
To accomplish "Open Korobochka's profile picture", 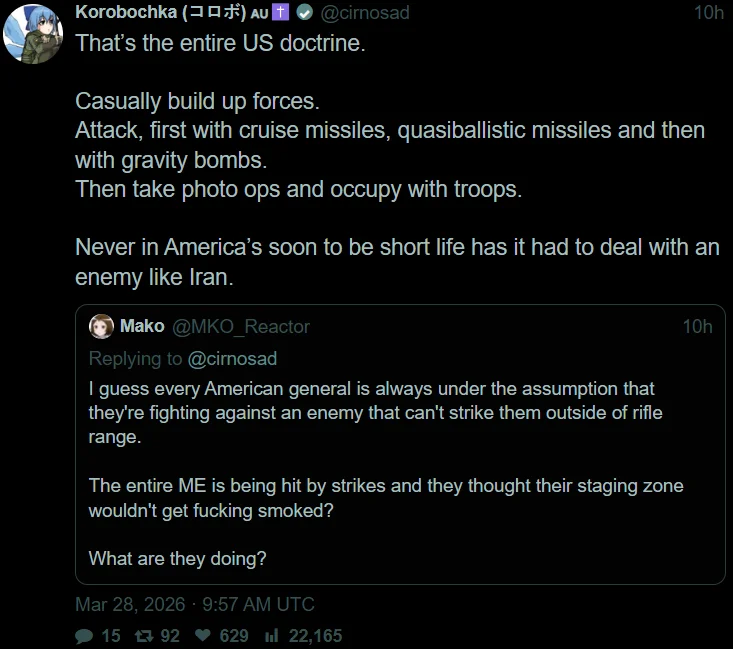I will click(34, 32).
